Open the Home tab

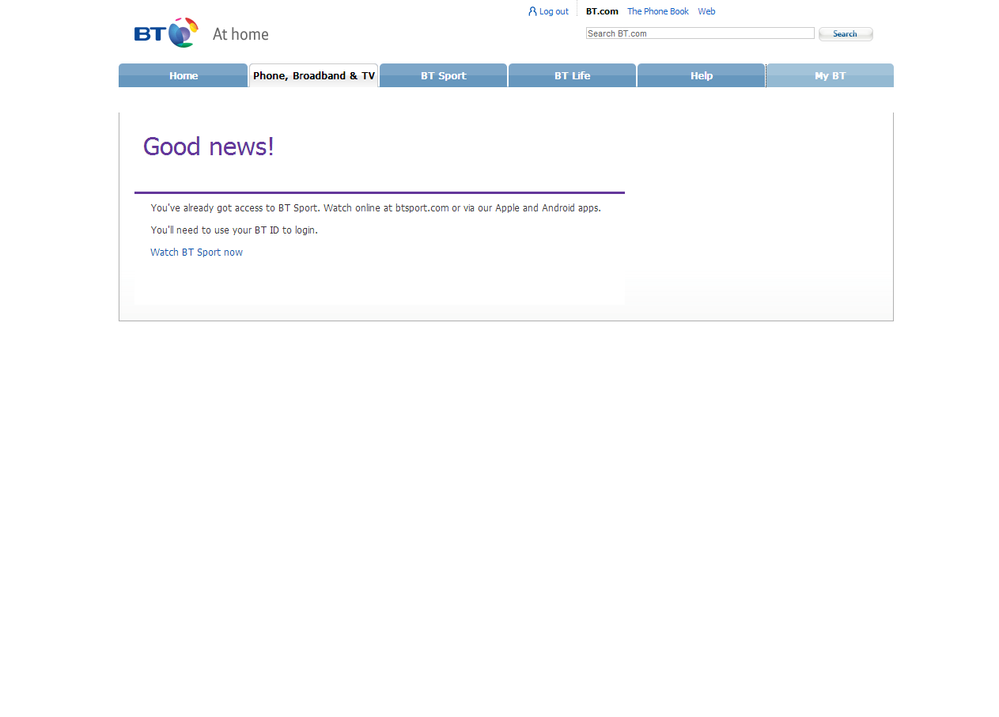183,75
